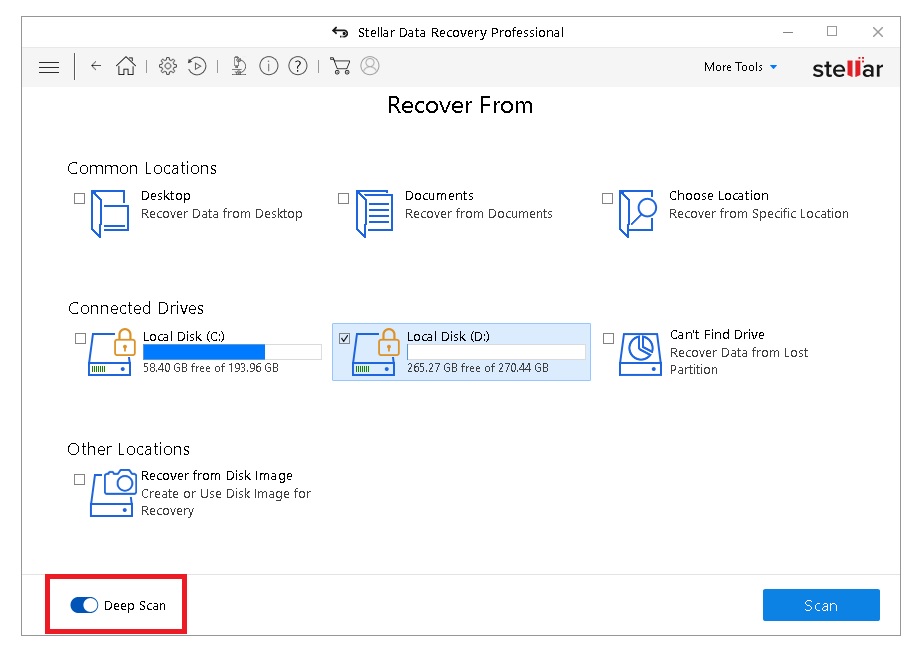Click the 'Local Disk (D:)' label
This screenshot has width=916, height=645.
[448, 337]
